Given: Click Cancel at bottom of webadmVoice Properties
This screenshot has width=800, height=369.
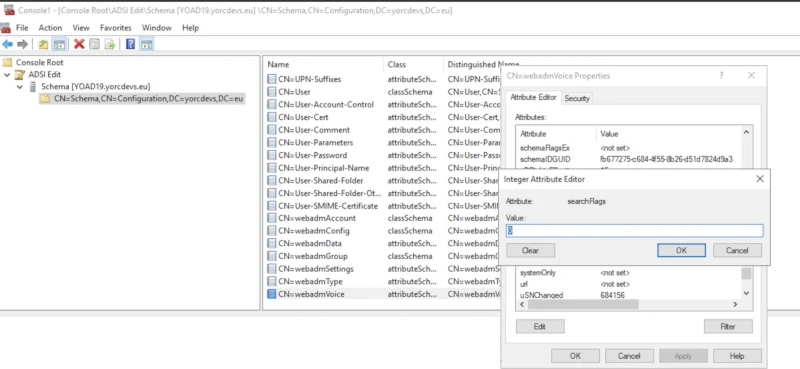Looking at the screenshot, I should pyautogui.click(x=629, y=356).
